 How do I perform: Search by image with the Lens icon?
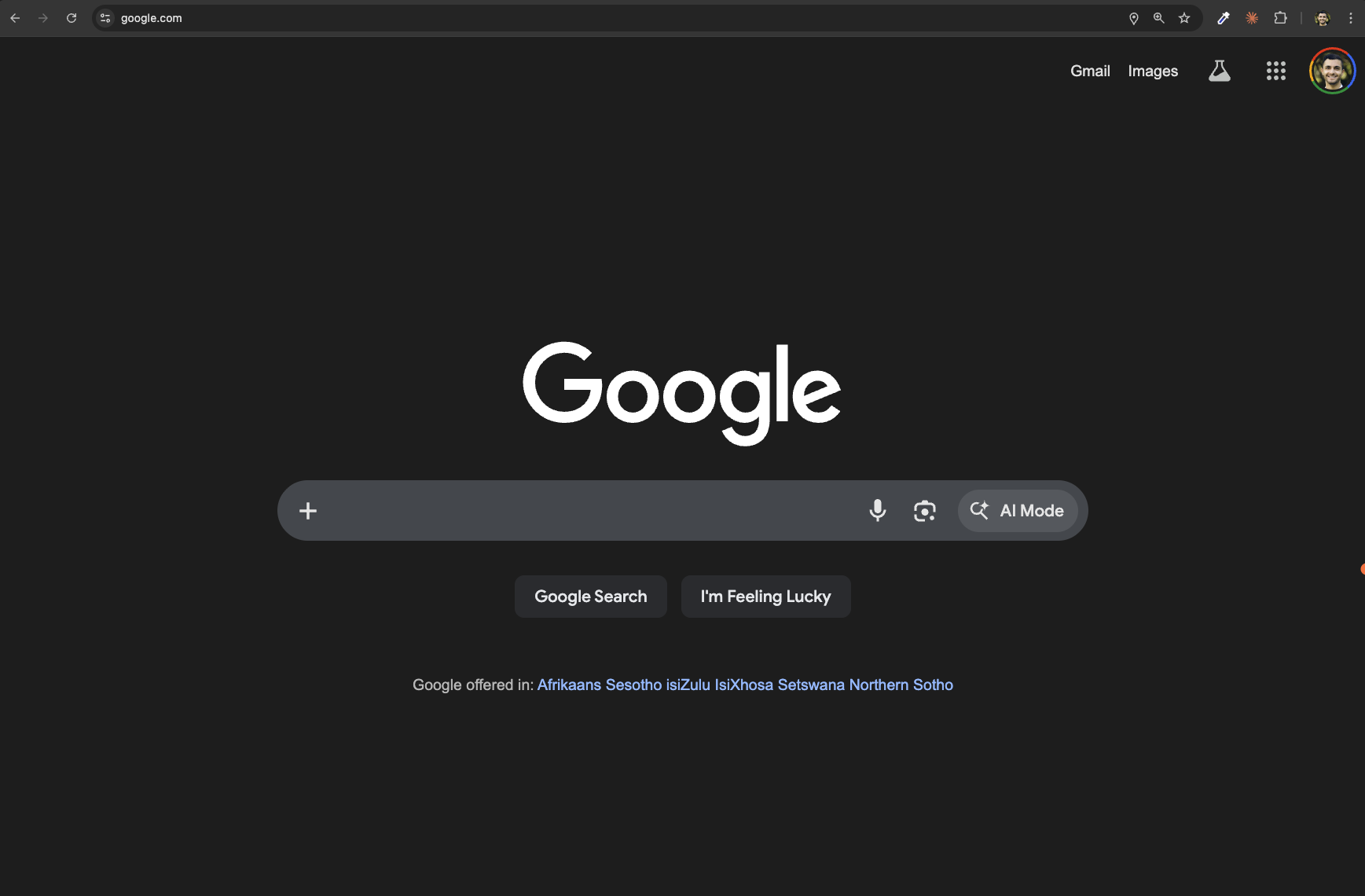(925, 511)
